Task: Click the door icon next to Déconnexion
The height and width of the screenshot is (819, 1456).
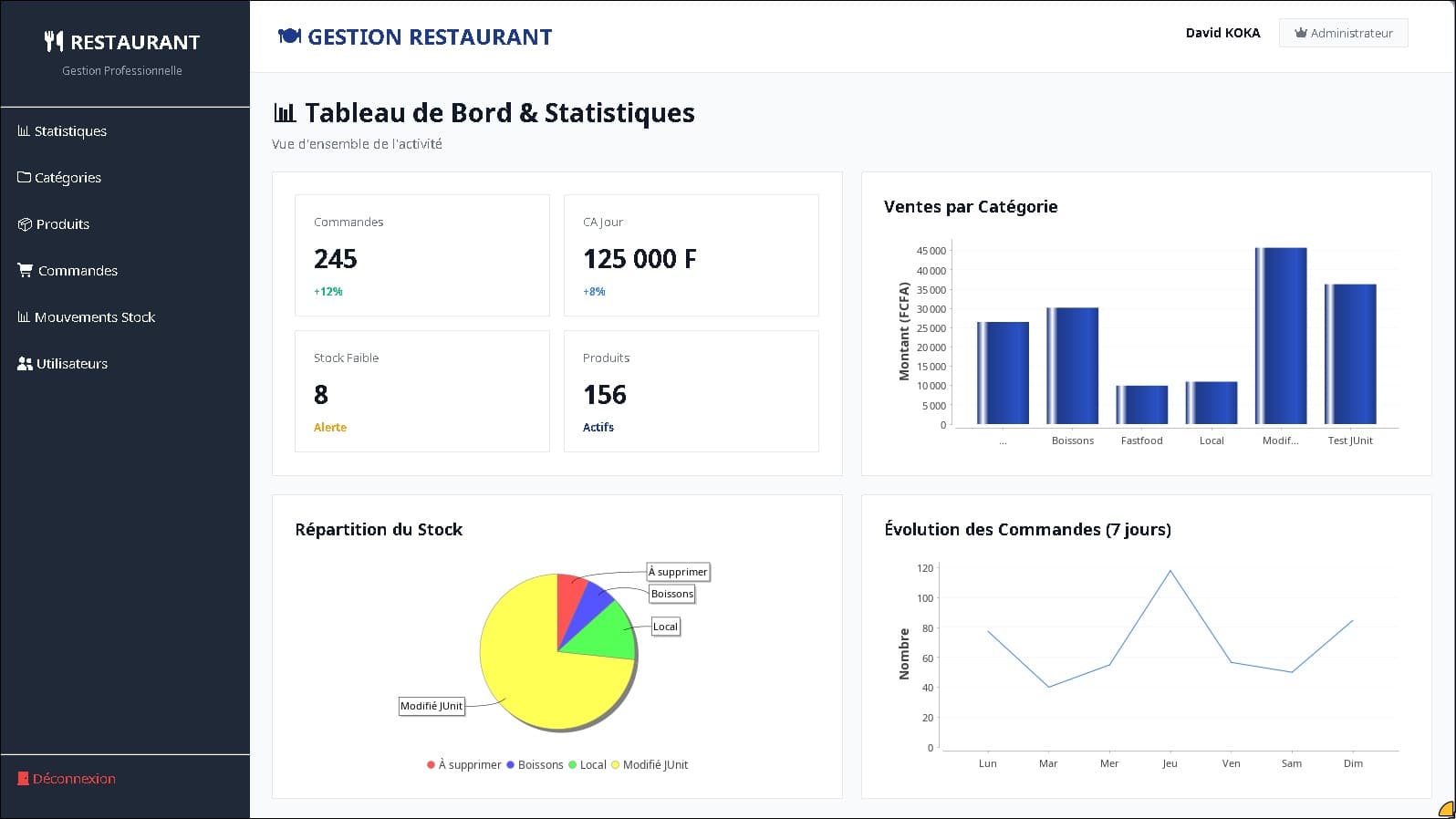Action: point(24,778)
